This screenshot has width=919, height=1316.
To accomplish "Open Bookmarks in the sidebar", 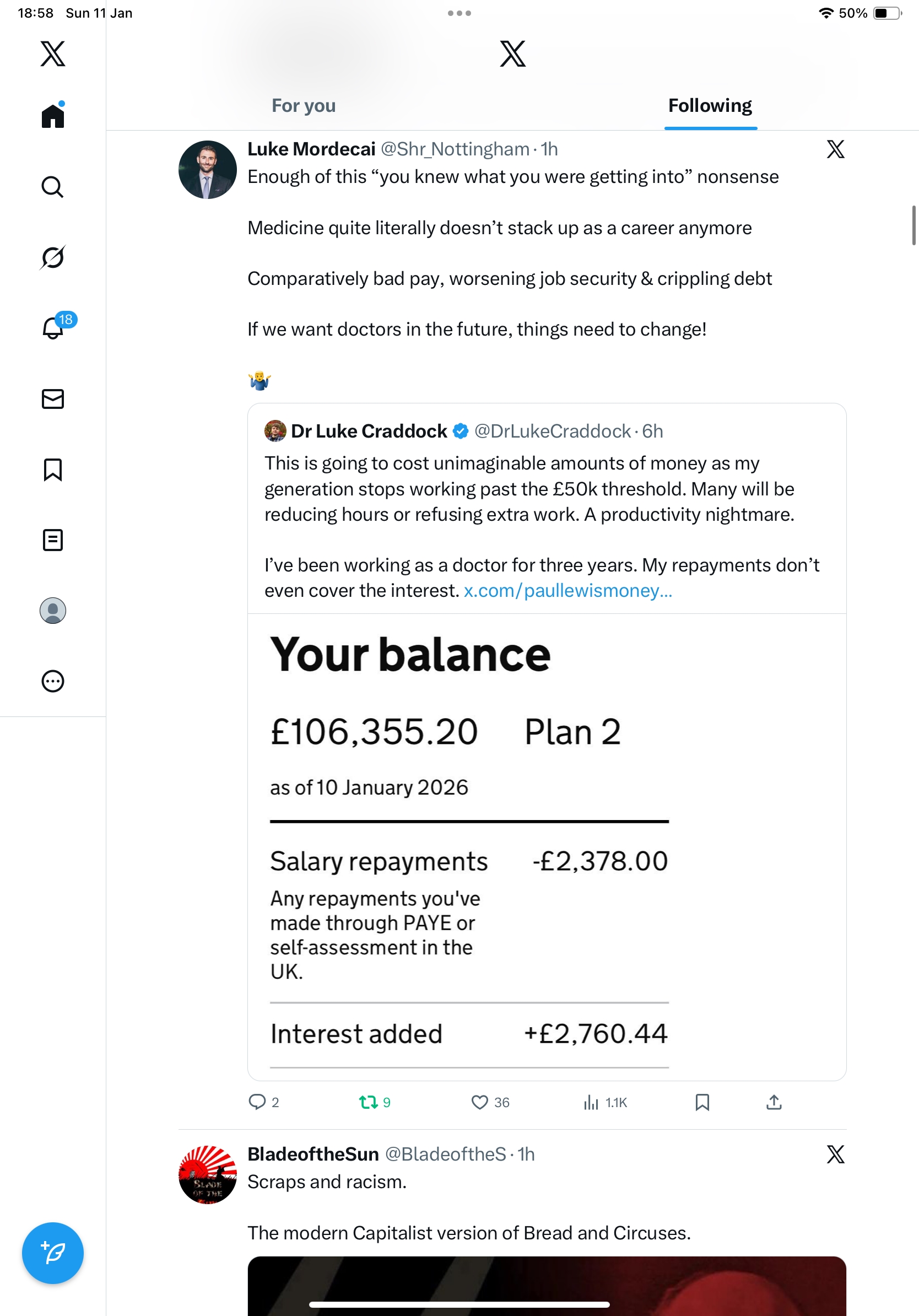I will 53,470.
